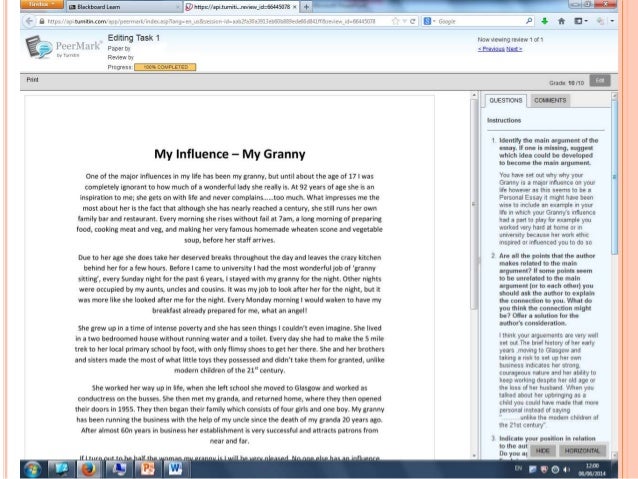Open the address bar history dropdown arrow

(404, 21)
